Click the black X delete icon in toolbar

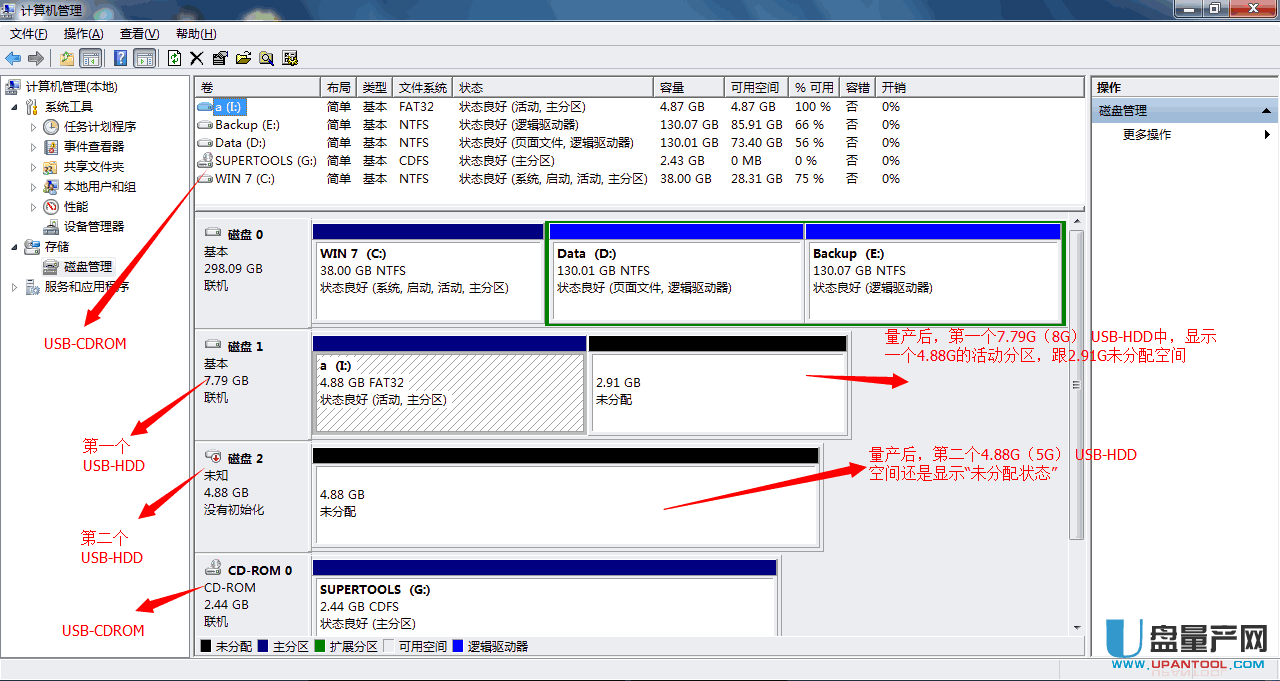coord(197,58)
